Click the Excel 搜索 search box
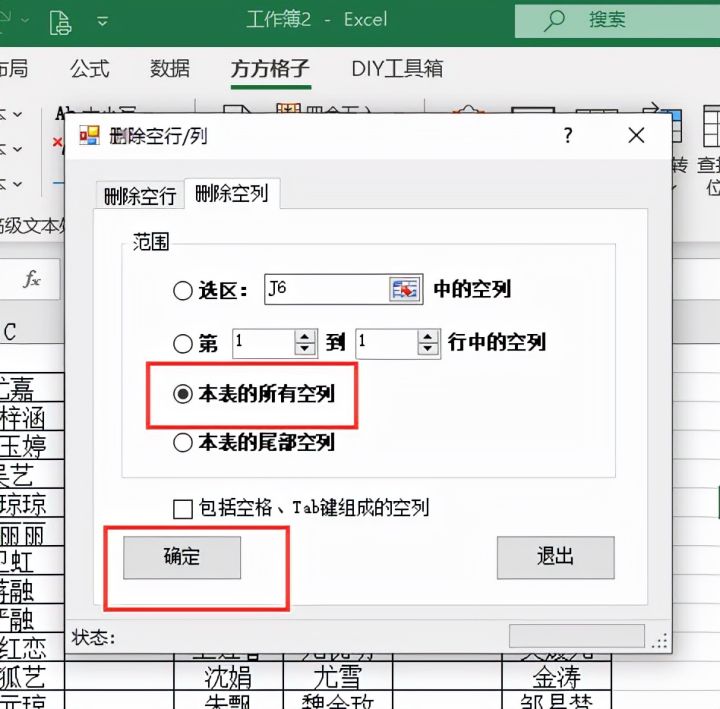The height and width of the screenshot is (709, 720). [617, 21]
